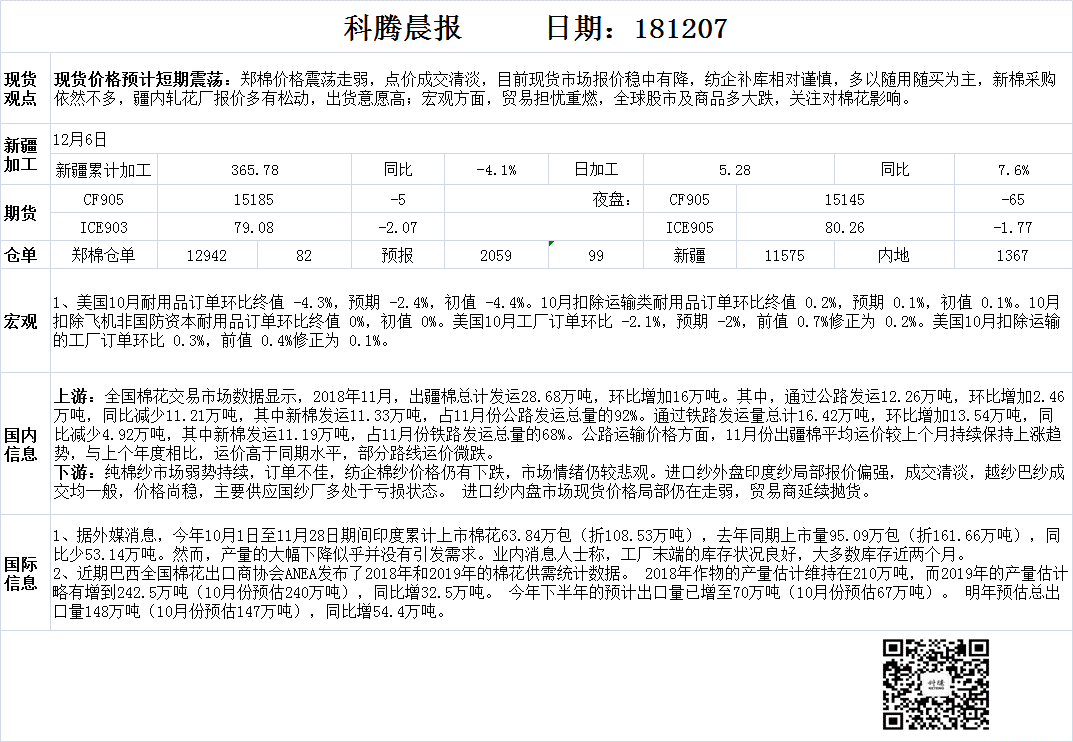Click the 12月6日 date cell
The width and height of the screenshot is (1073, 742).
[83, 140]
